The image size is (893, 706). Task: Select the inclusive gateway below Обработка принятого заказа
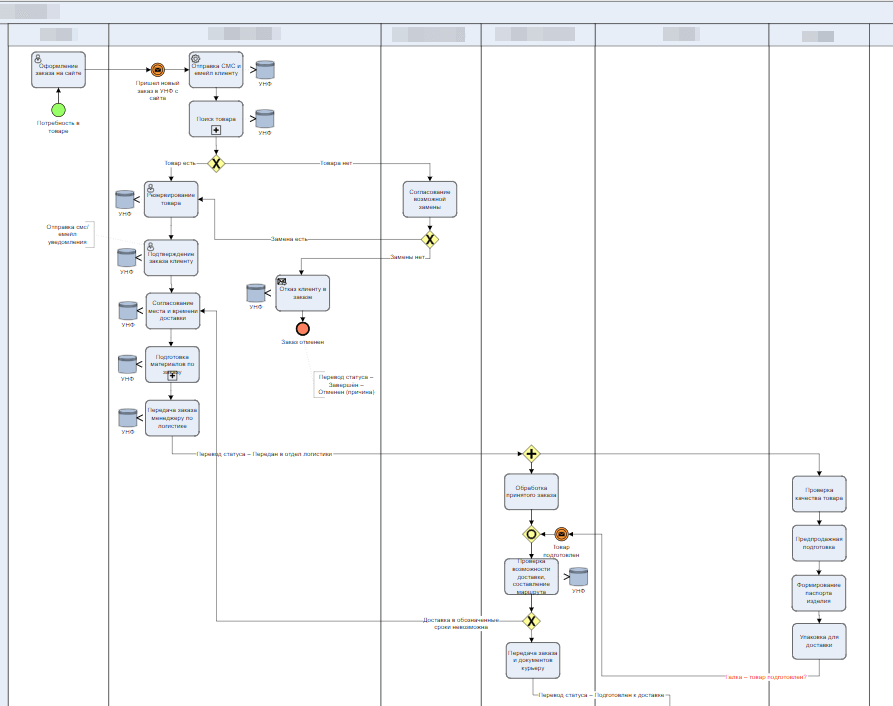click(531, 534)
